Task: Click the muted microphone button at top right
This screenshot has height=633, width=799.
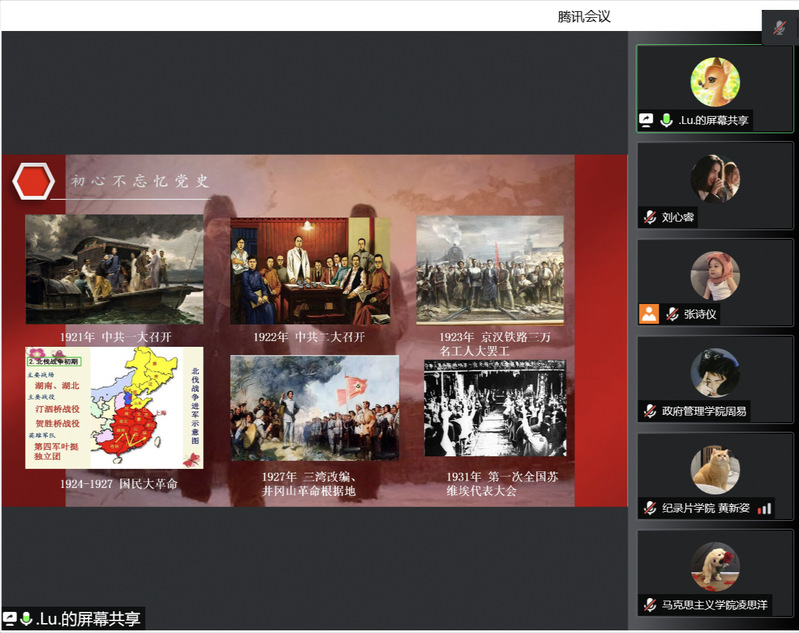Action: pos(779,28)
